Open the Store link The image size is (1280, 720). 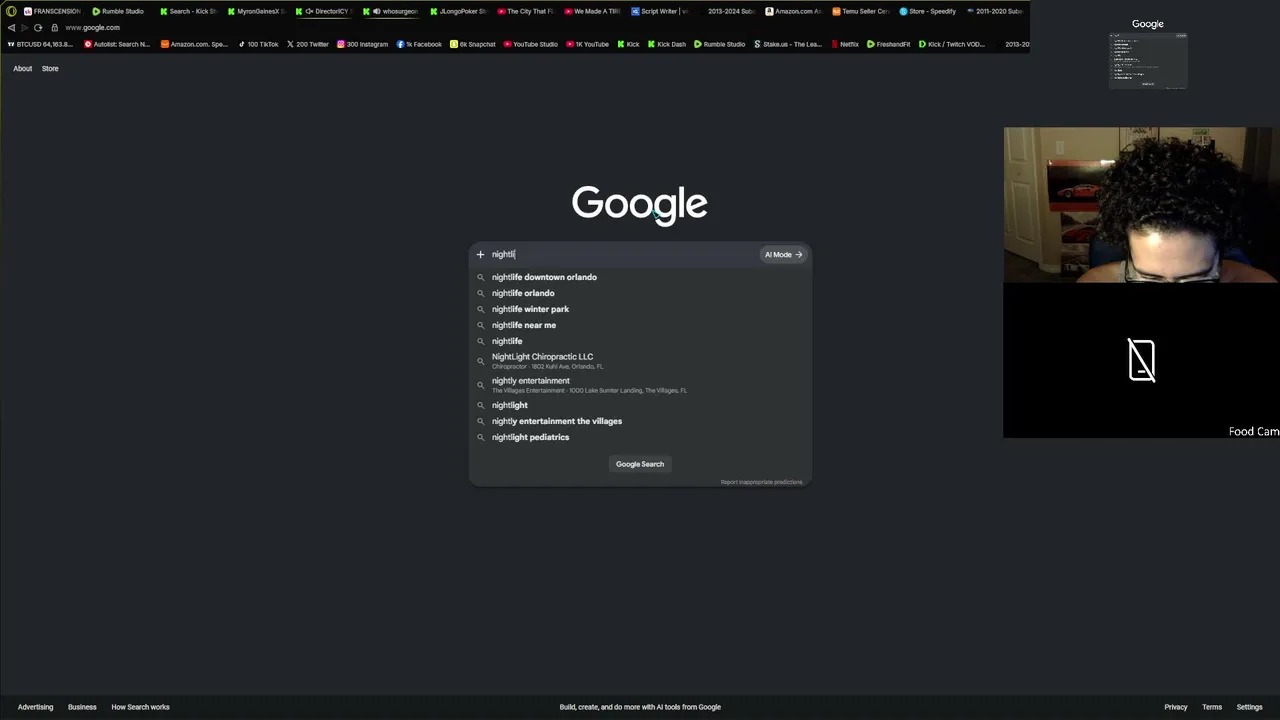50,69
